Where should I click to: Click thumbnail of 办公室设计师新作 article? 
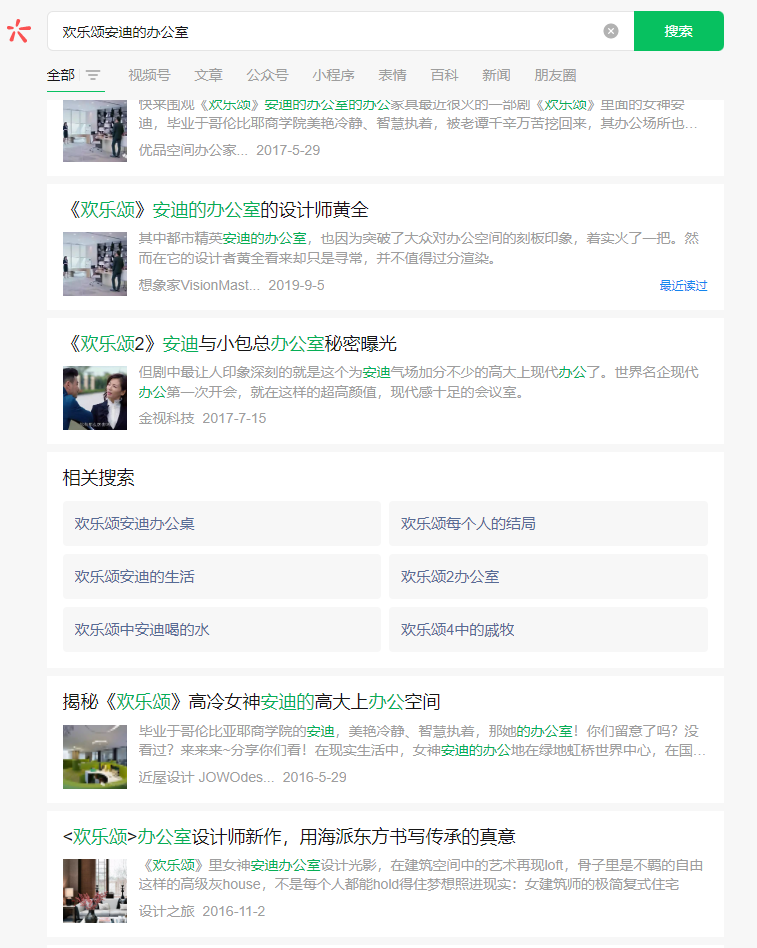(95, 890)
